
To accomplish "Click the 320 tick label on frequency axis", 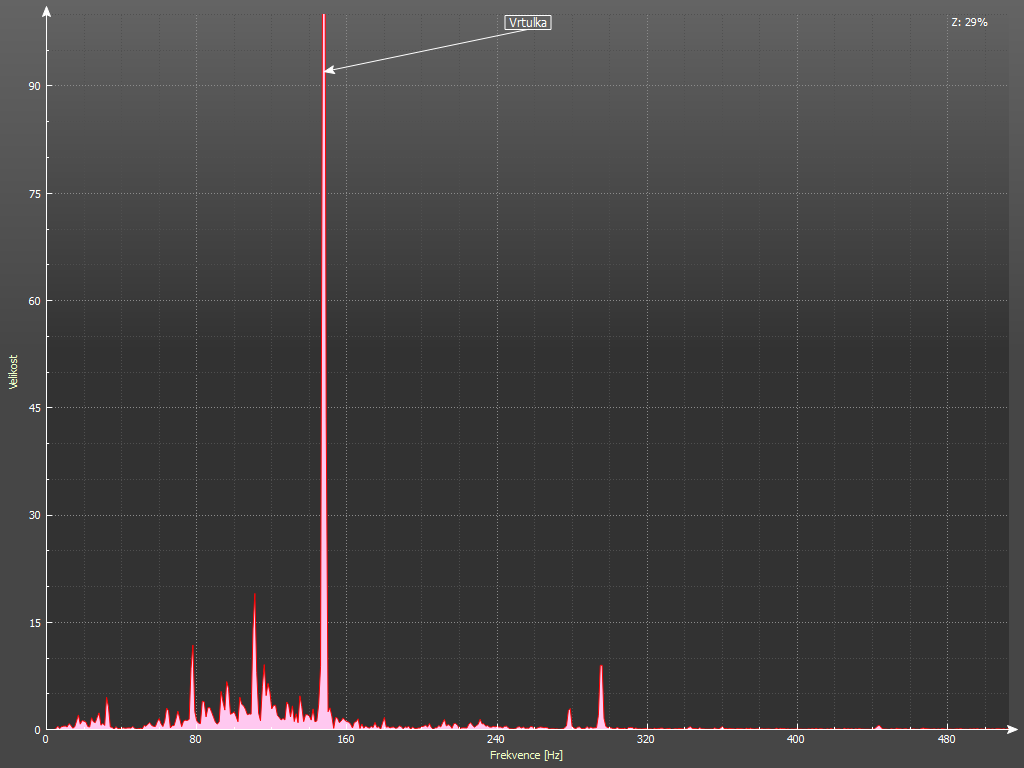I will coord(646,740).
